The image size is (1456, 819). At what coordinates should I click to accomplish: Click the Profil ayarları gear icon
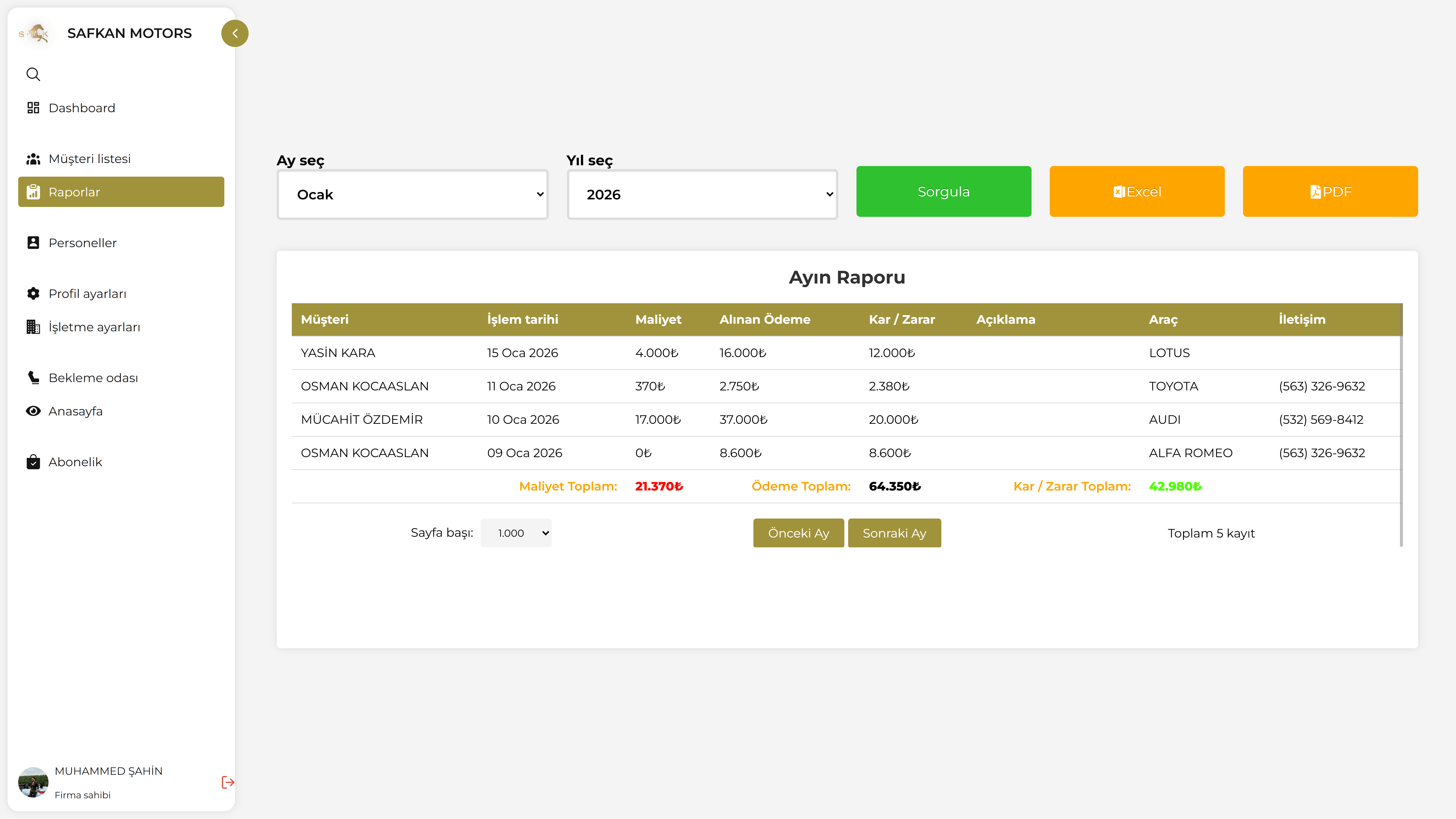pyautogui.click(x=33, y=293)
